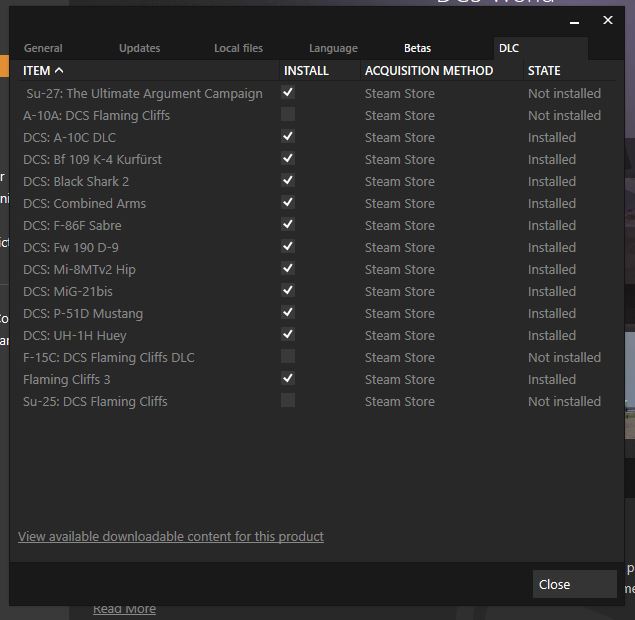Screen dimensions: 635x620
Task: Click the Close button at the bottom
Action: tap(575, 584)
